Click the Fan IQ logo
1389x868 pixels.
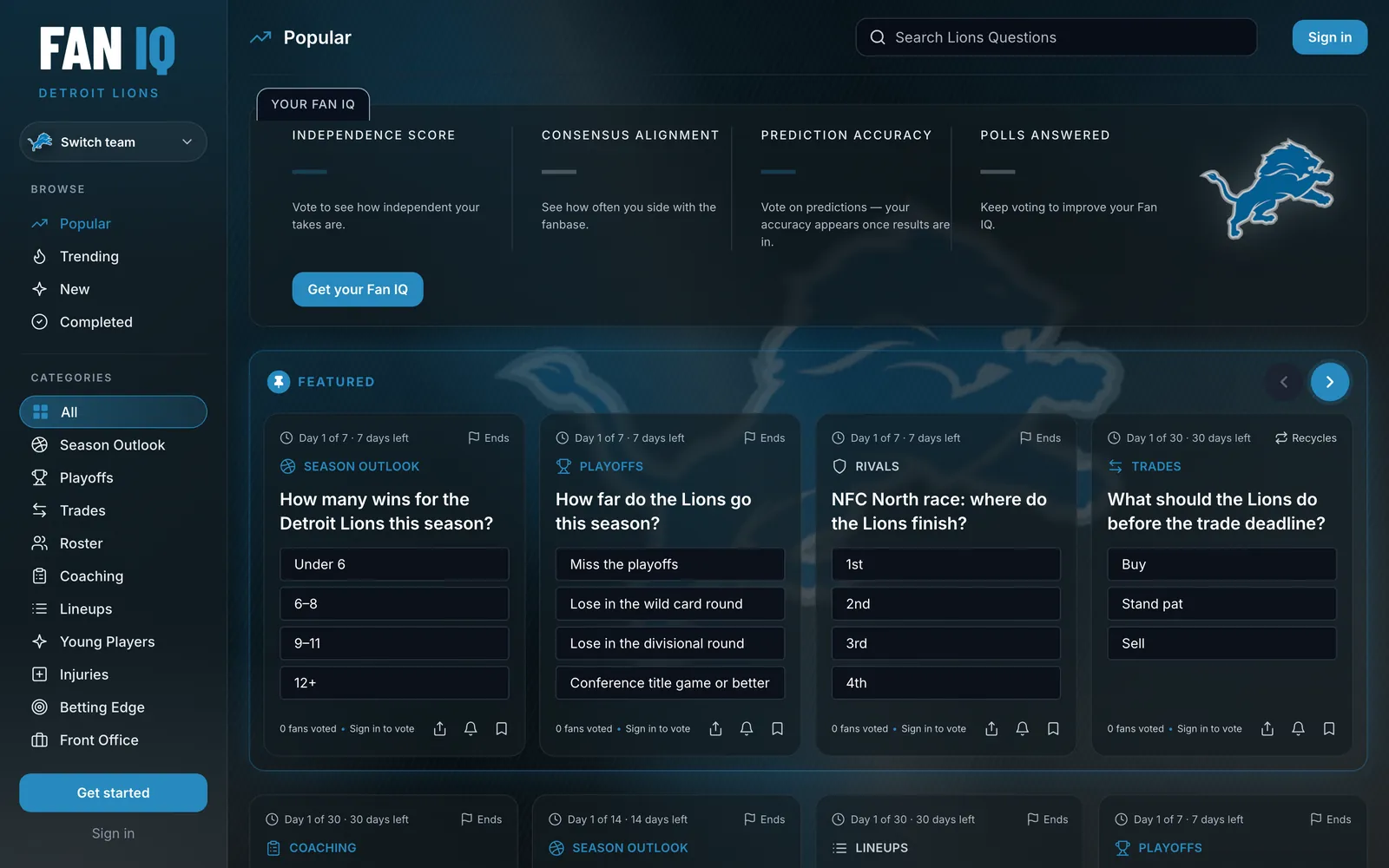coord(107,49)
